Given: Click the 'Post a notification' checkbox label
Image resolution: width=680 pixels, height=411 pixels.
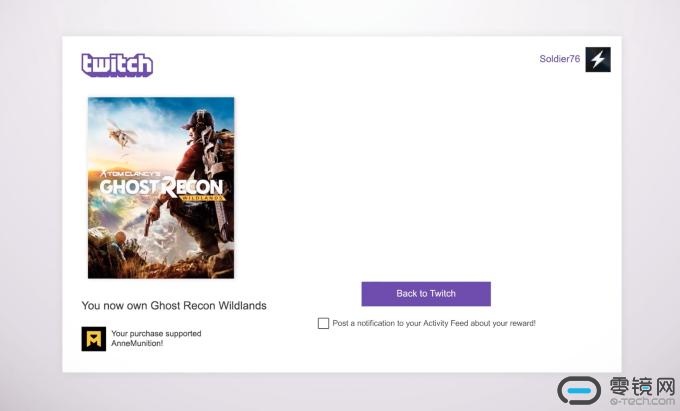Looking at the screenshot, I should [434, 323].
